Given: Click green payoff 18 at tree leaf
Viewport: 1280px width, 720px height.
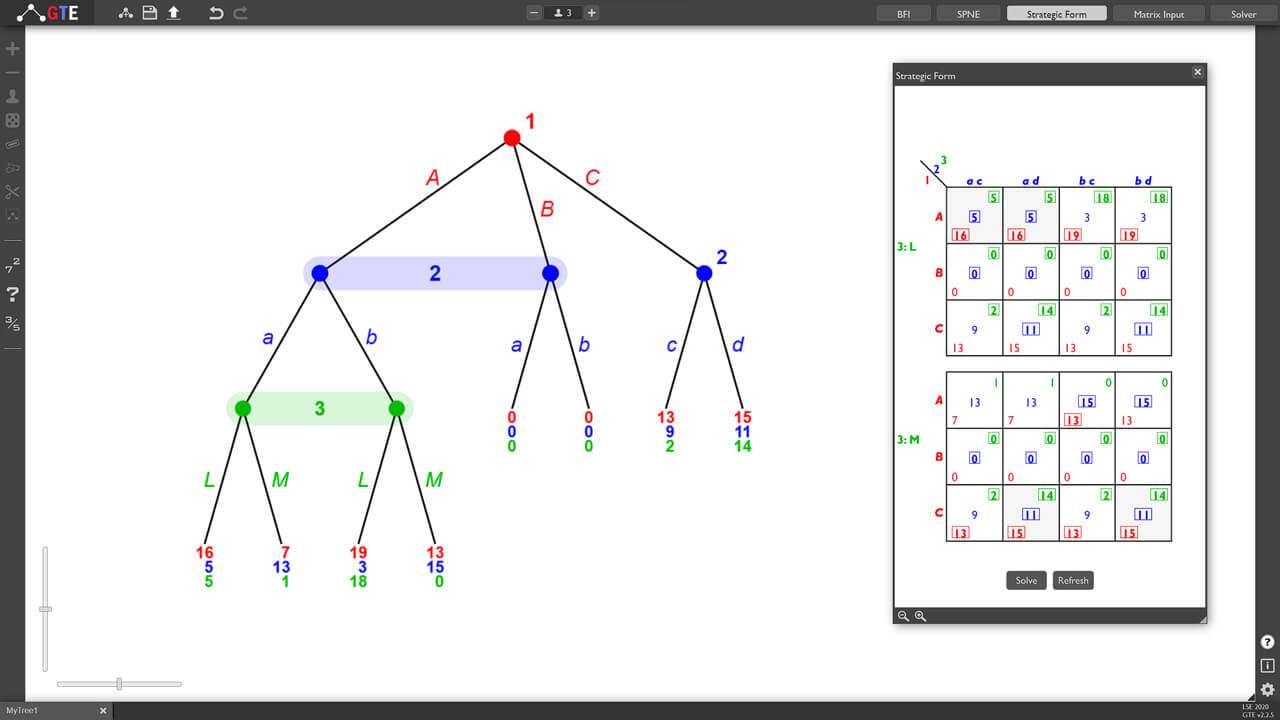Looking at the screenshot, I should click(358, 581).
